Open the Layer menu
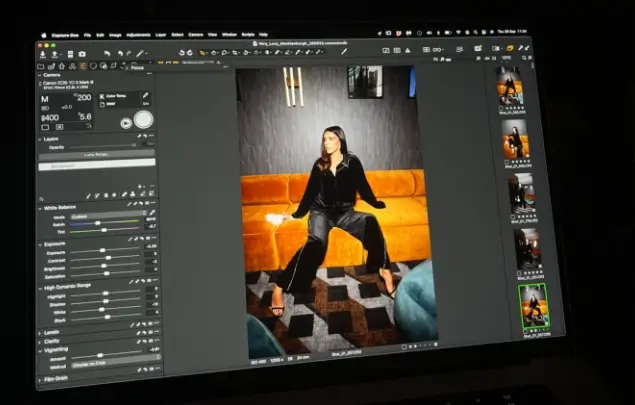This screenshot has width=635, height=405. 160,35
